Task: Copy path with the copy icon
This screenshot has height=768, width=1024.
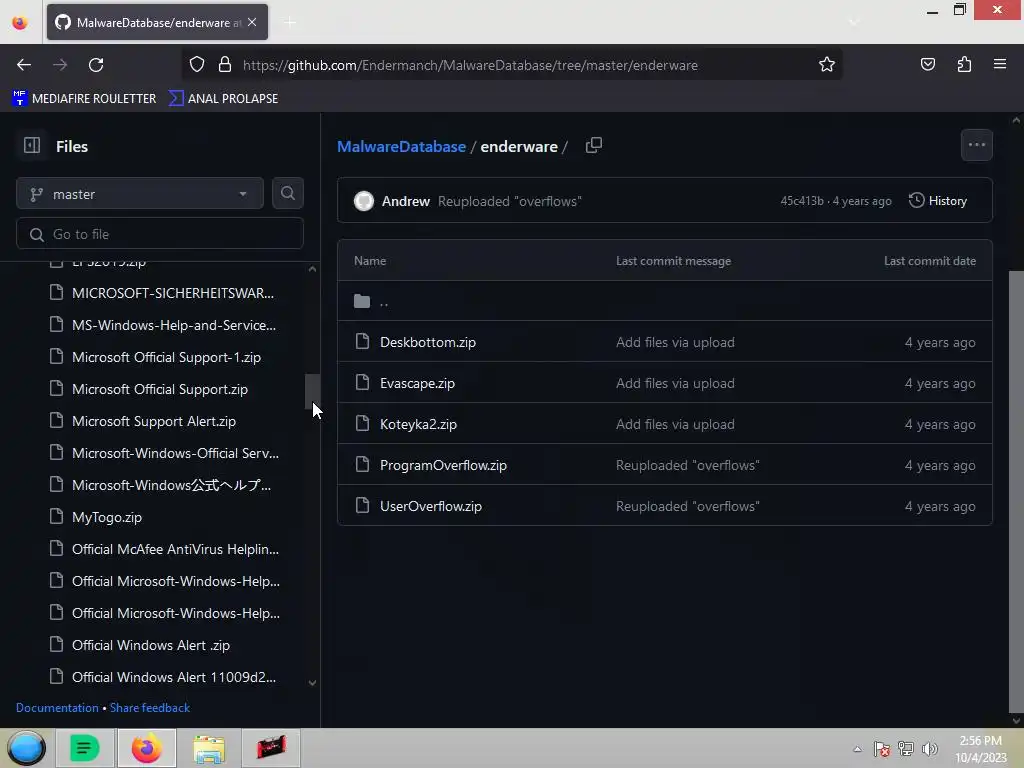Action: coord(594,145)
